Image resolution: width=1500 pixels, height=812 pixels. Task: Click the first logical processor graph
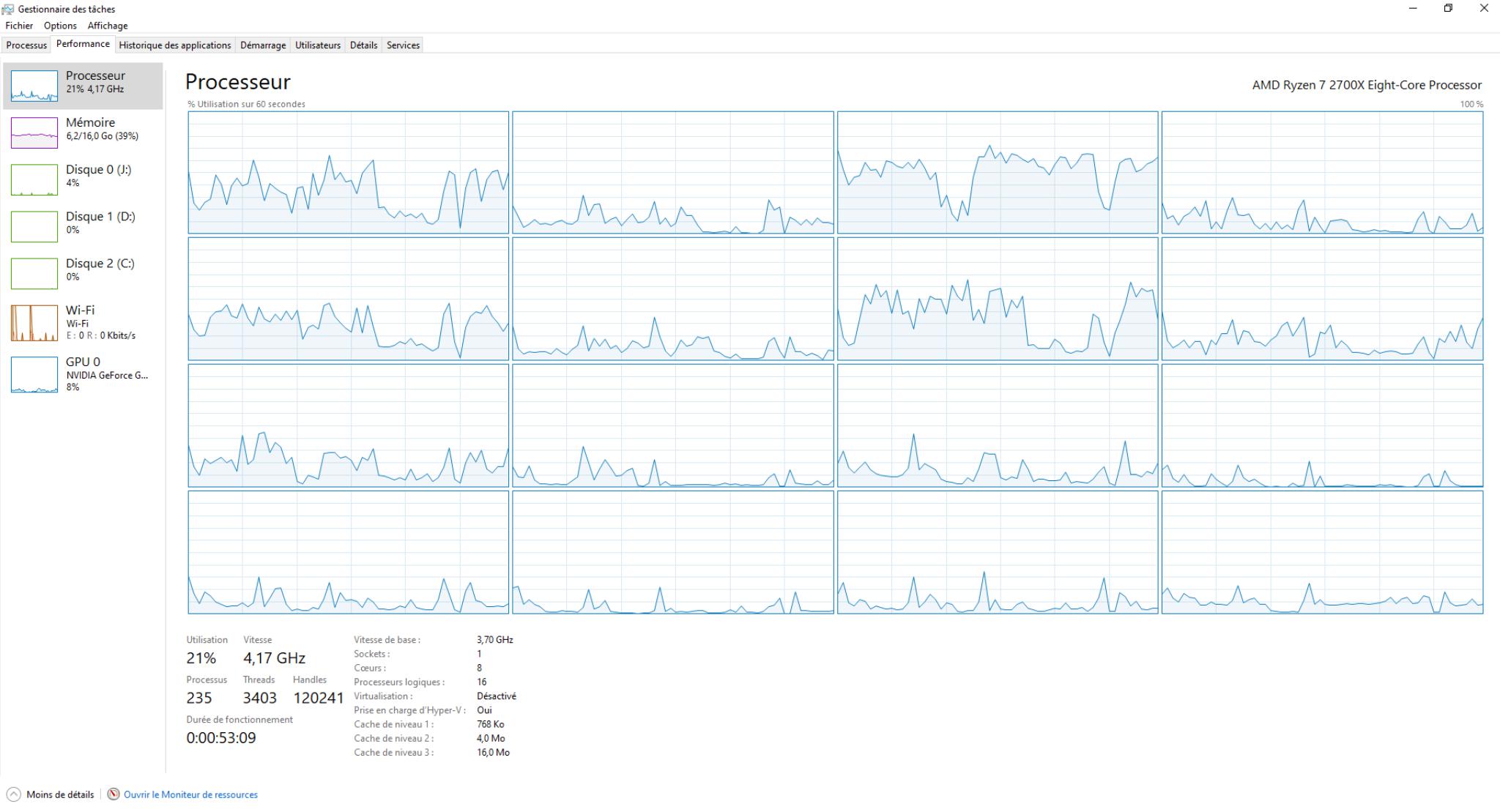pos(348,173)
